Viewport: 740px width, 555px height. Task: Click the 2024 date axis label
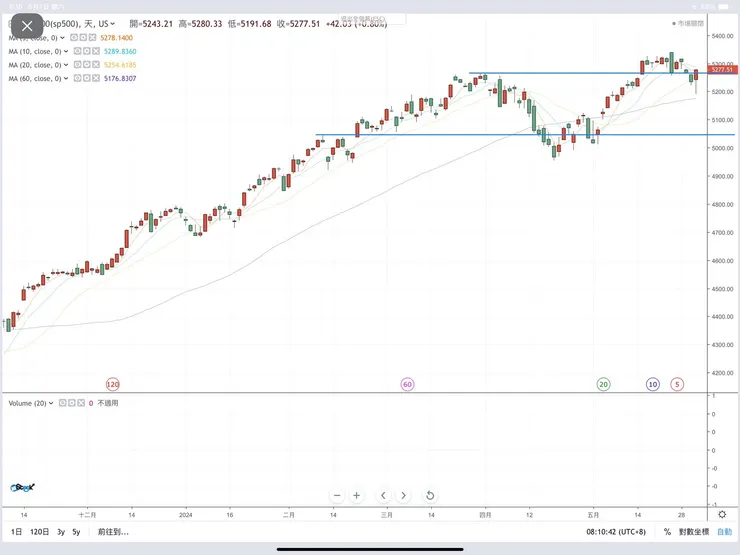coord(185,515)
